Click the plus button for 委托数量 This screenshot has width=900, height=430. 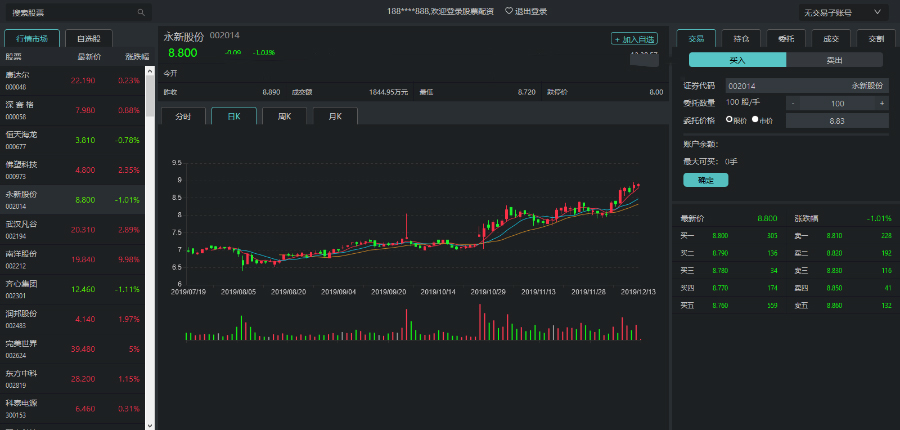coord(881,103)
